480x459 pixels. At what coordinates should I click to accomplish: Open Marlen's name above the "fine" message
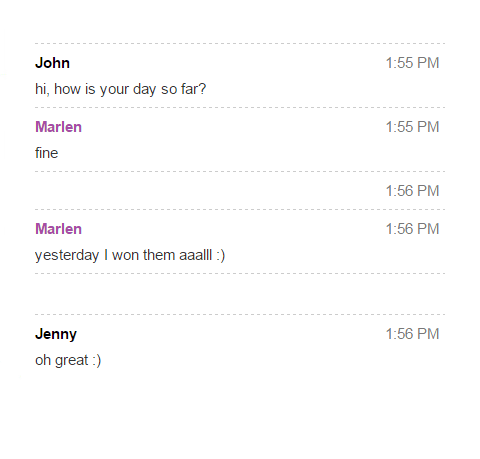pyautogui.click(x=58, y=127)
